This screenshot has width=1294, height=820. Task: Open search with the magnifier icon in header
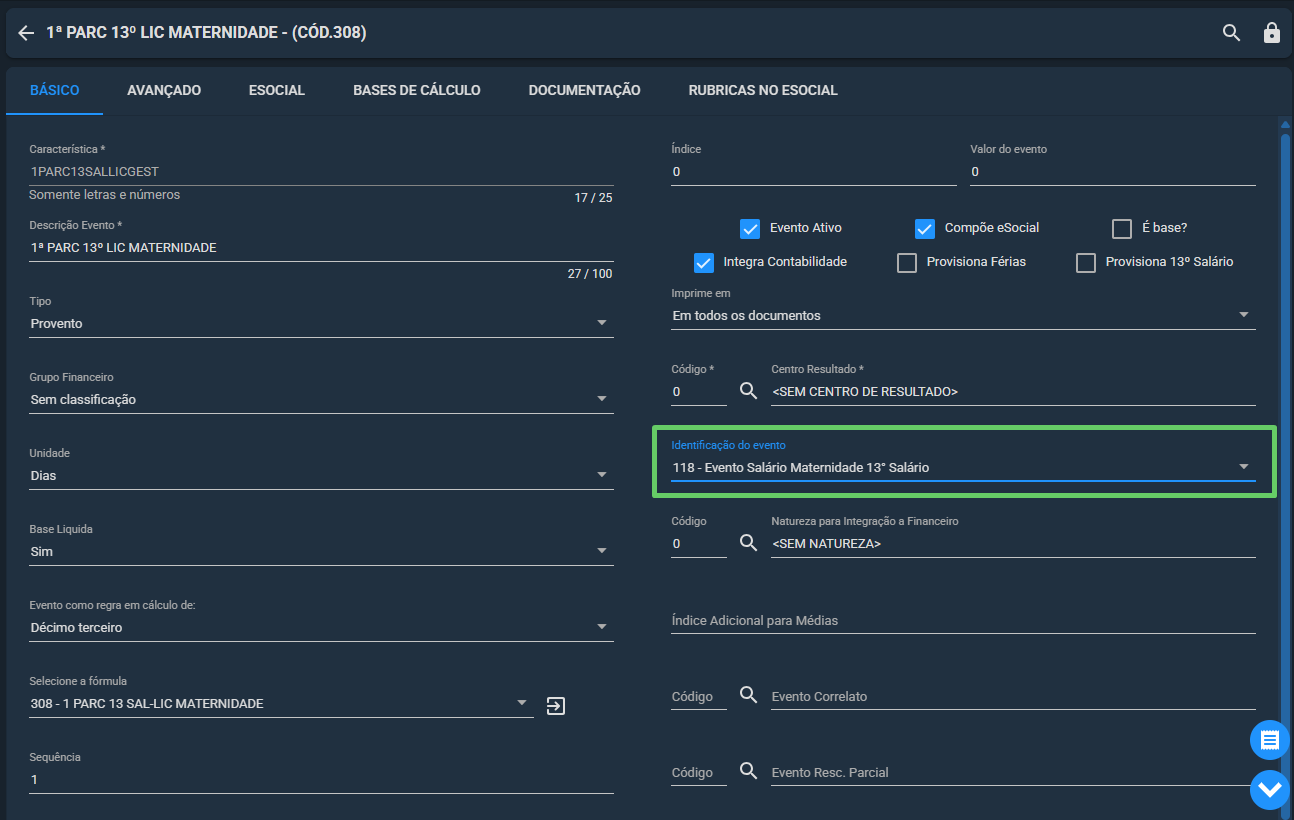click(1231, 33)
